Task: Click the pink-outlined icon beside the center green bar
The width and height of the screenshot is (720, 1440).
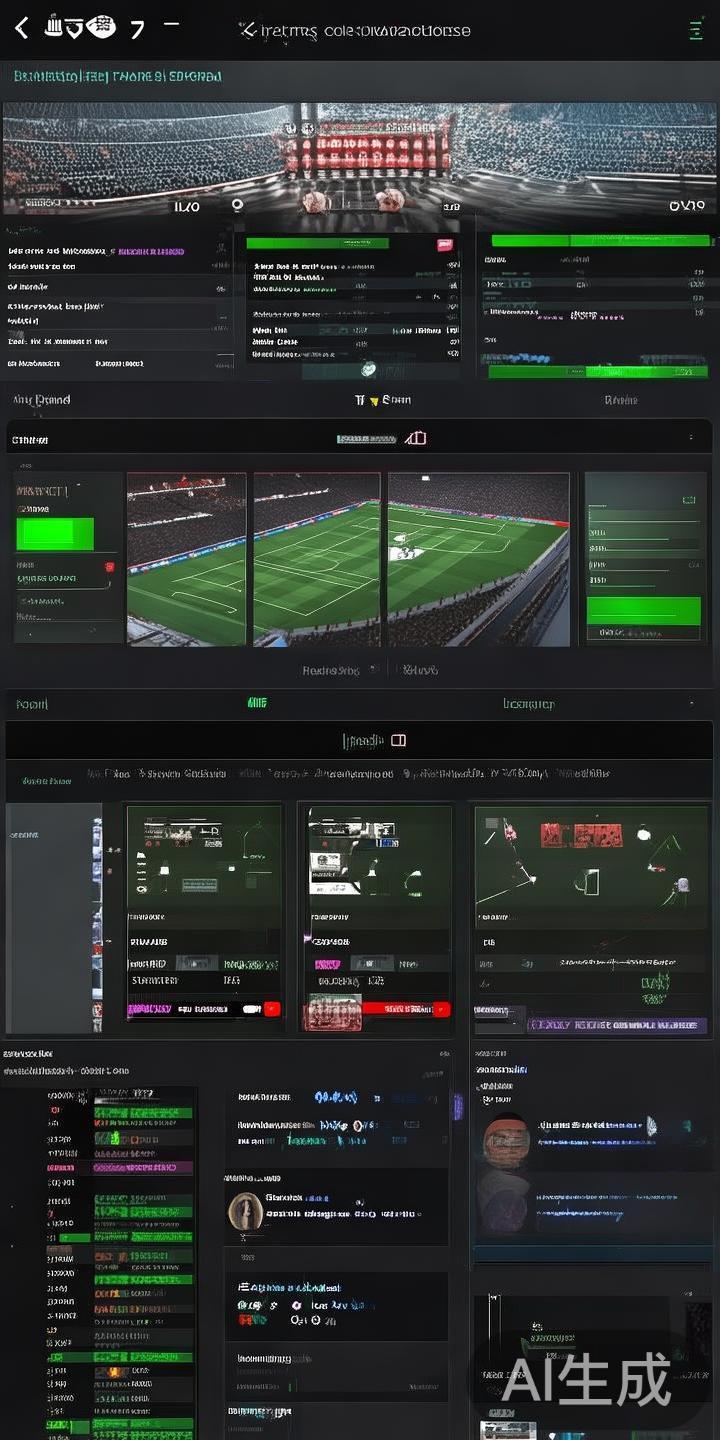Action: click(416, 438)
